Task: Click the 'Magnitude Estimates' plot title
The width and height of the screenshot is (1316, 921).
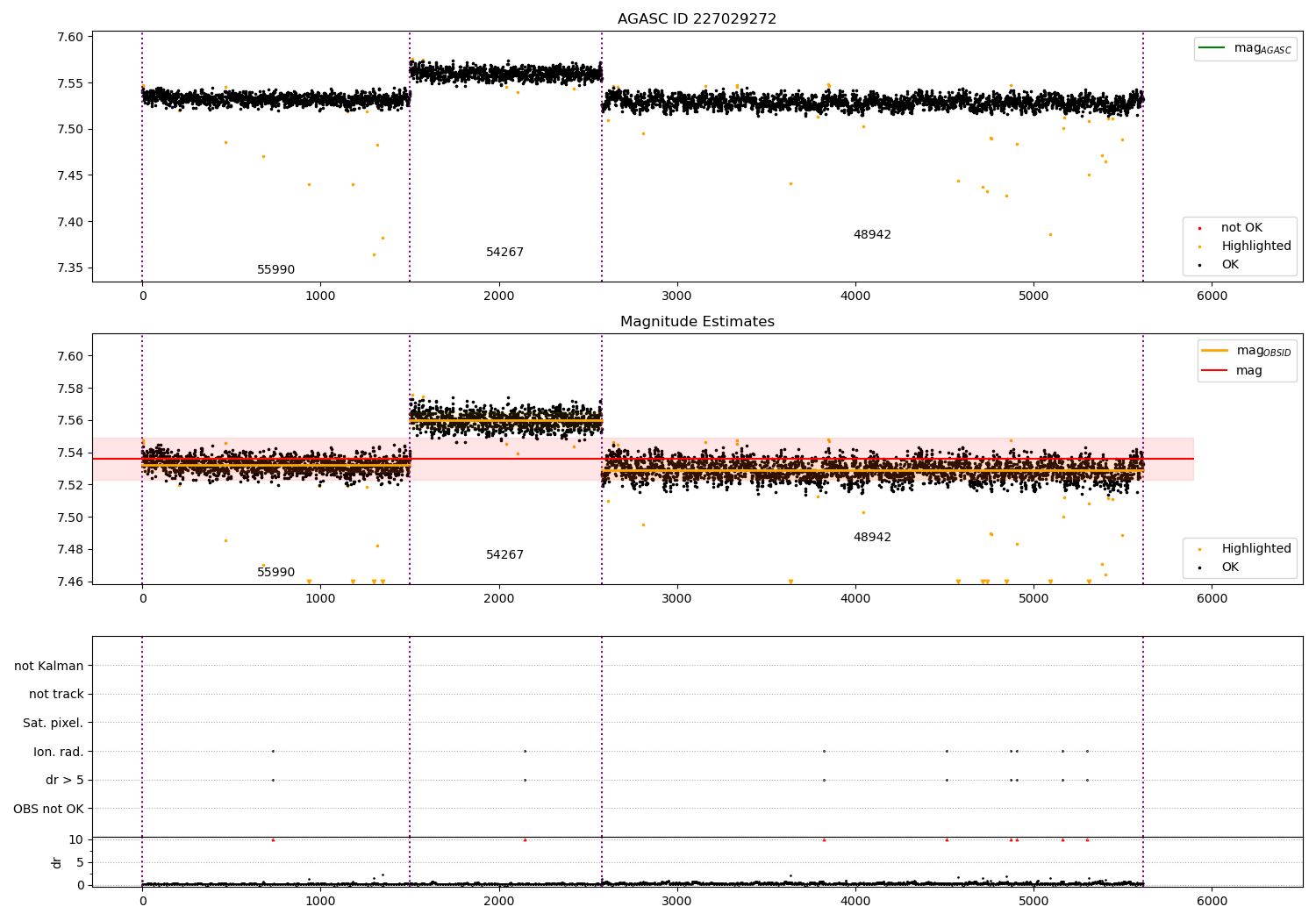Action: 697,322
